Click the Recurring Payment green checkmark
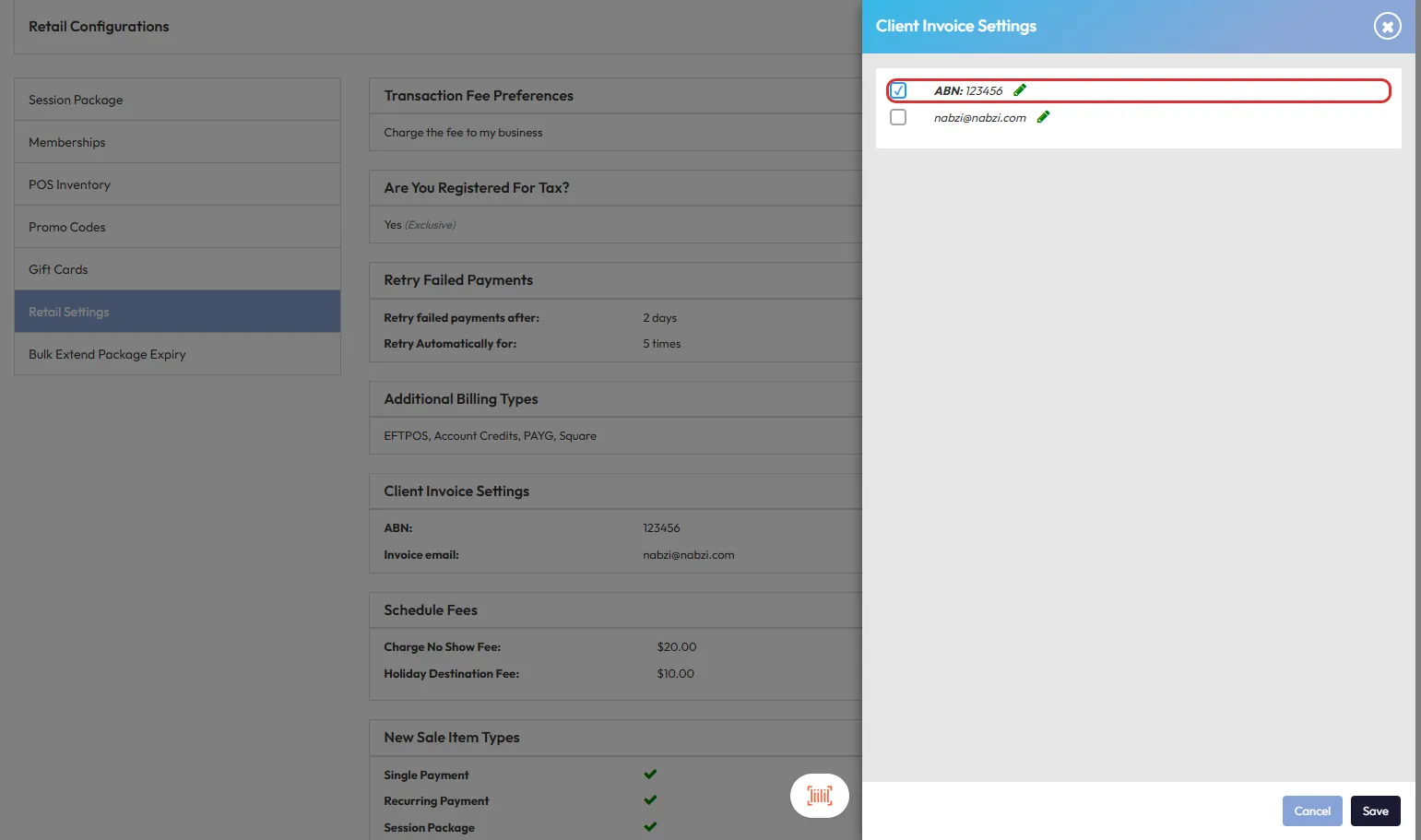Screen dimensions: 1421x840 [650, 800]
